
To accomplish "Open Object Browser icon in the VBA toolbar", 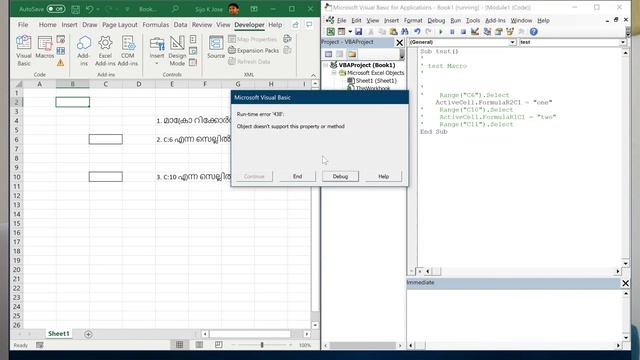I will 510,31.
